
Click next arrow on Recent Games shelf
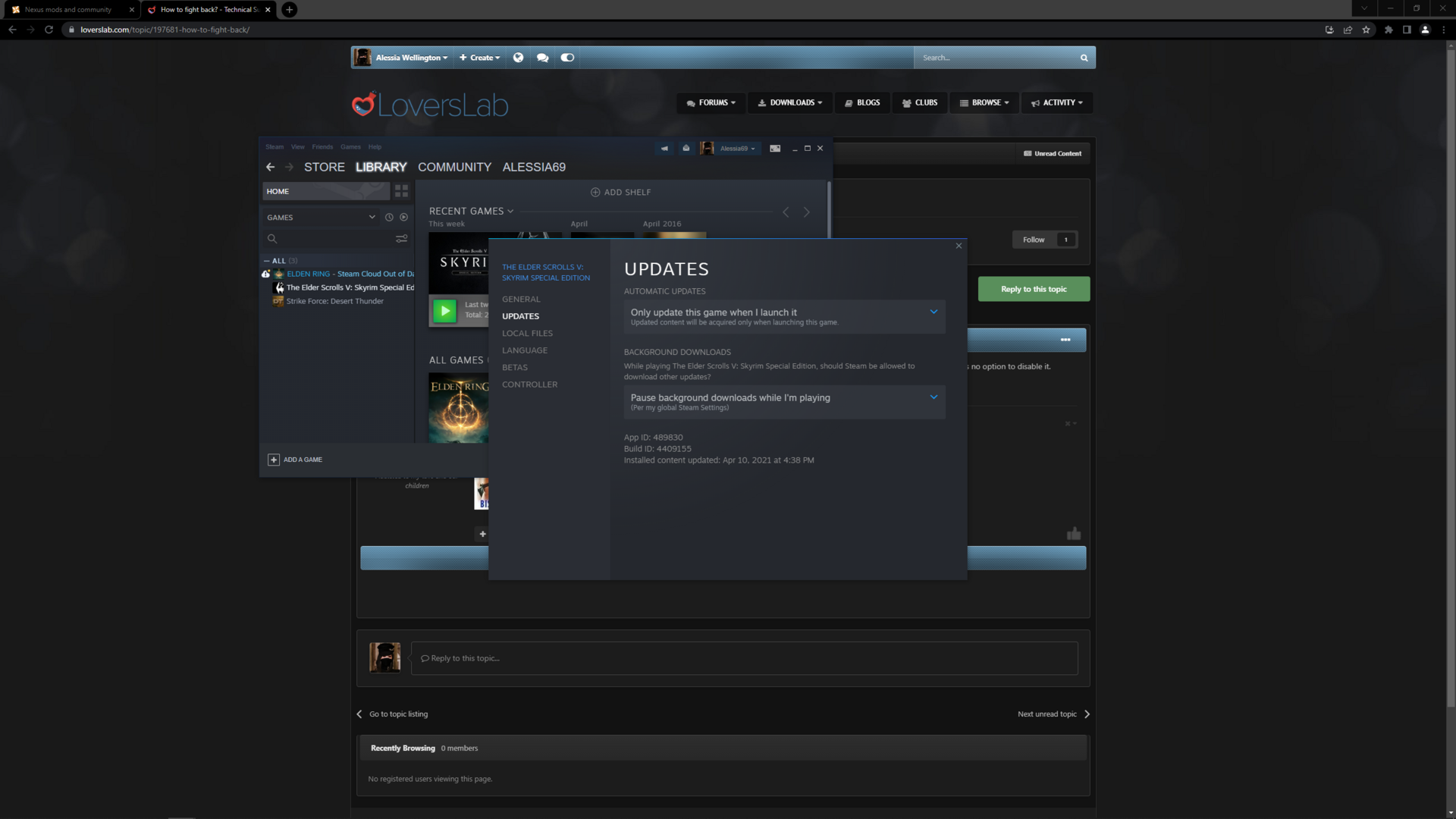click(807, 212)
